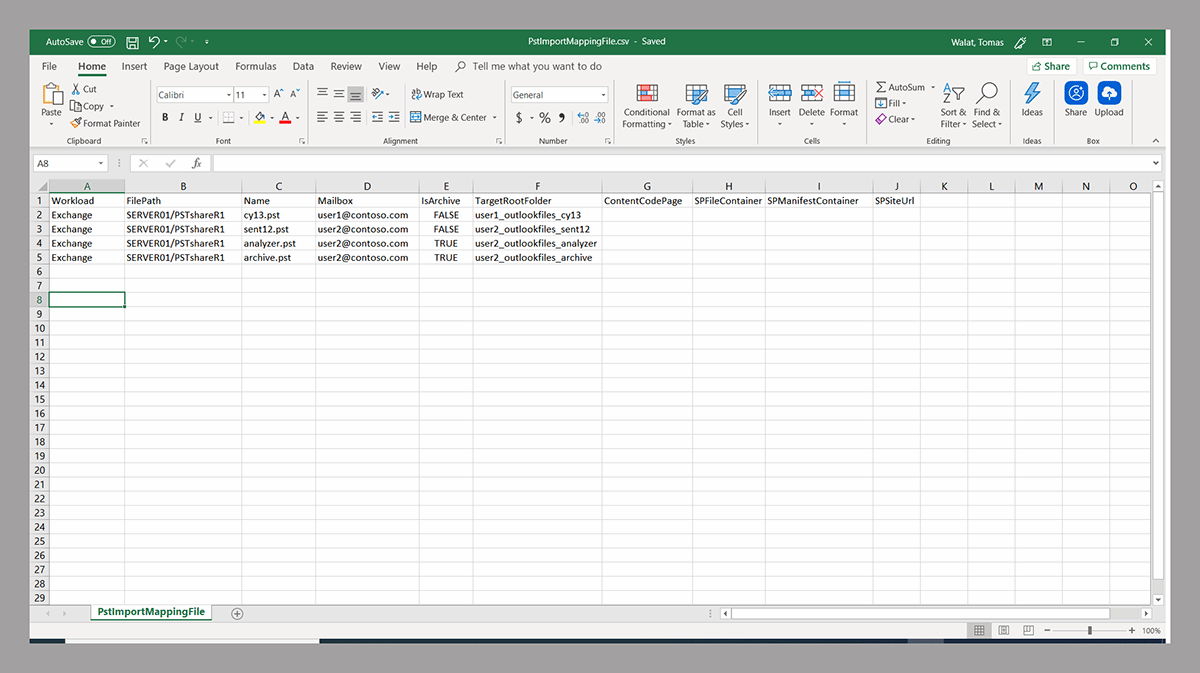Click the Insert function fx icon
This screenshot has height=673, width=1200.
(197, 163)
